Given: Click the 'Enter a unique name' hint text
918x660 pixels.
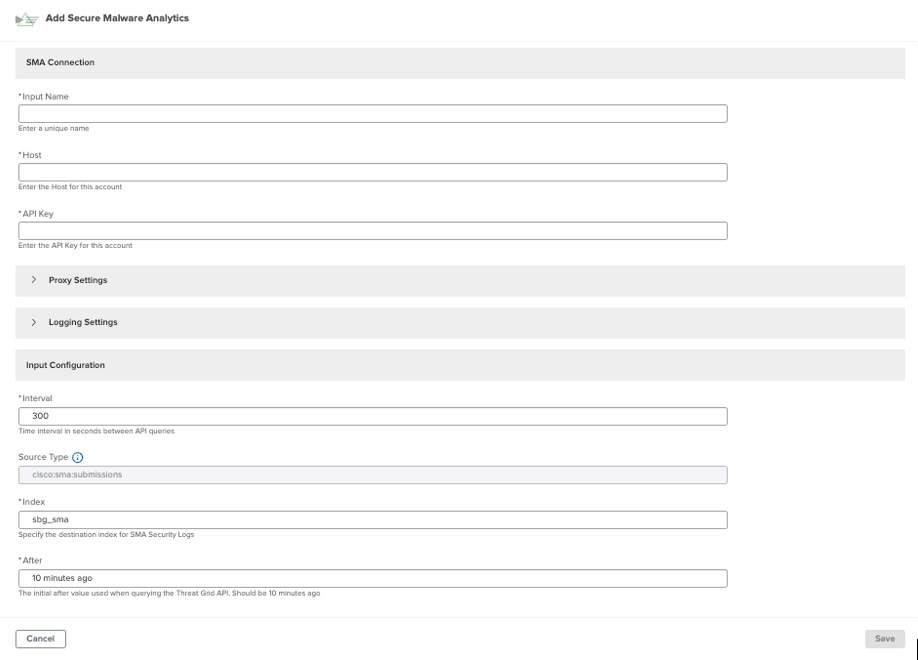Looking at the screenshot, I should click(54, 129).
